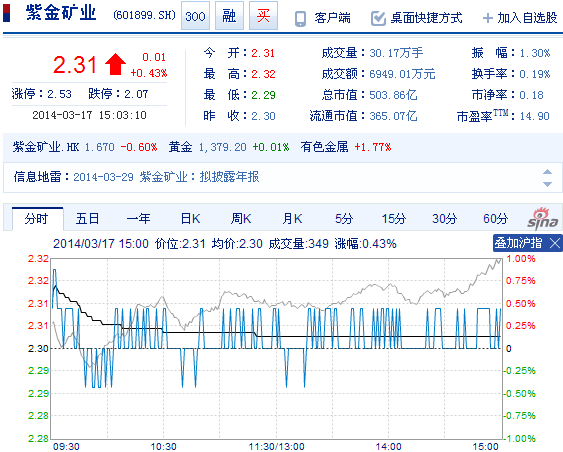This screenshot has height=452, width=563.
Task: Click the current price 2.31
Action: [x=75, y=65]
